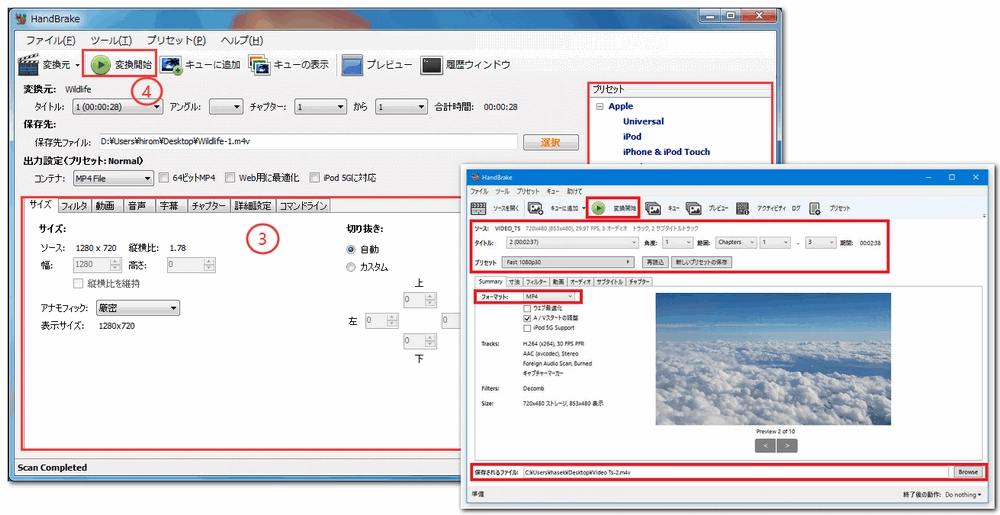Viewport: 1000px width, 515px height.
Task: Open the ツール(T) menu in back window
Action: pyautogui.click(x=111, y=40)
